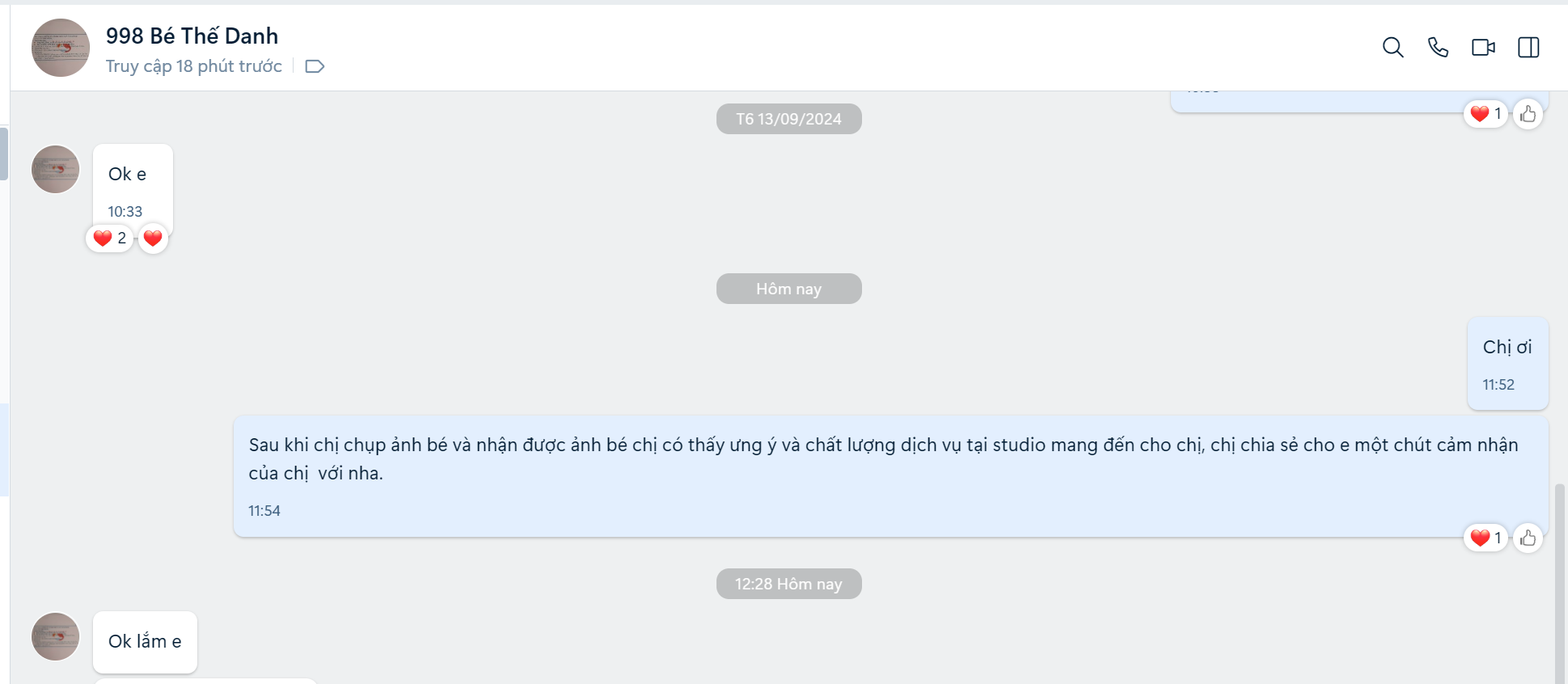Click thumbs-up on the topmost partially visible message

pyautogui.click(x=1528, y=114)
